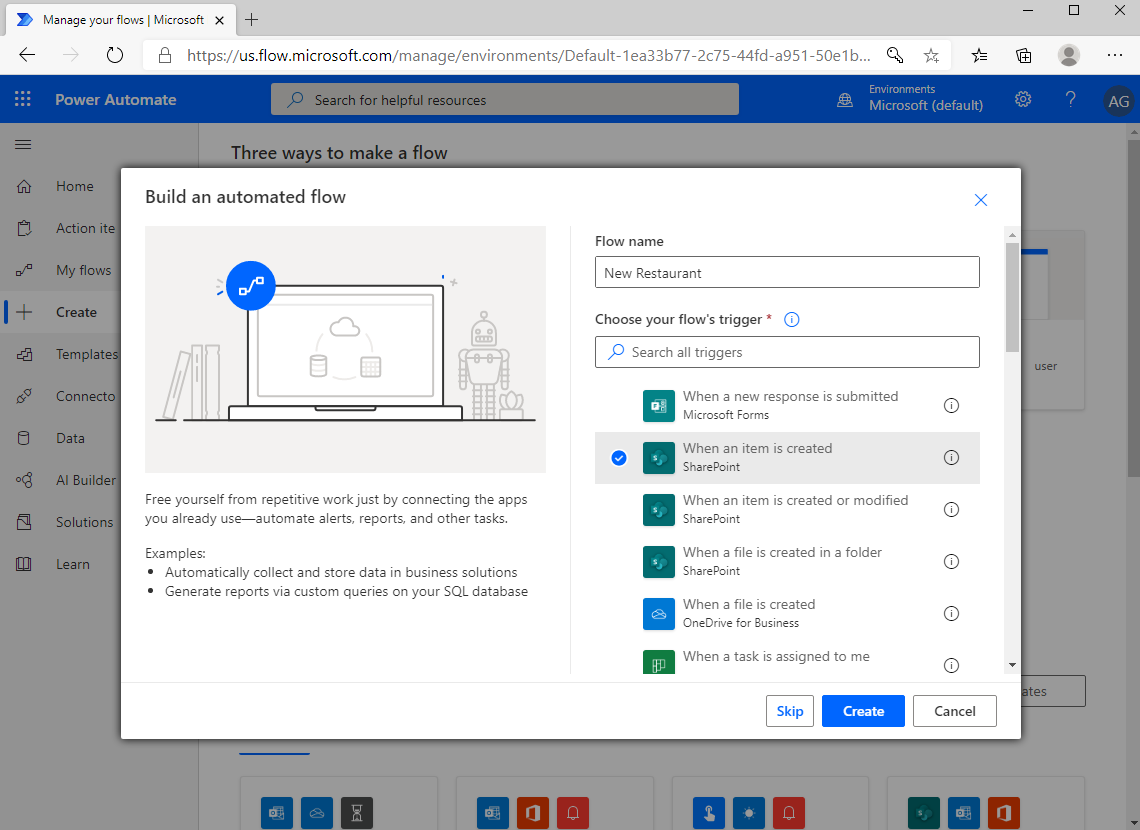Select 'When an item is created or modified'
Image resolution: width=1140 pixels, height=830 pixels.
(x=787, y=509)
